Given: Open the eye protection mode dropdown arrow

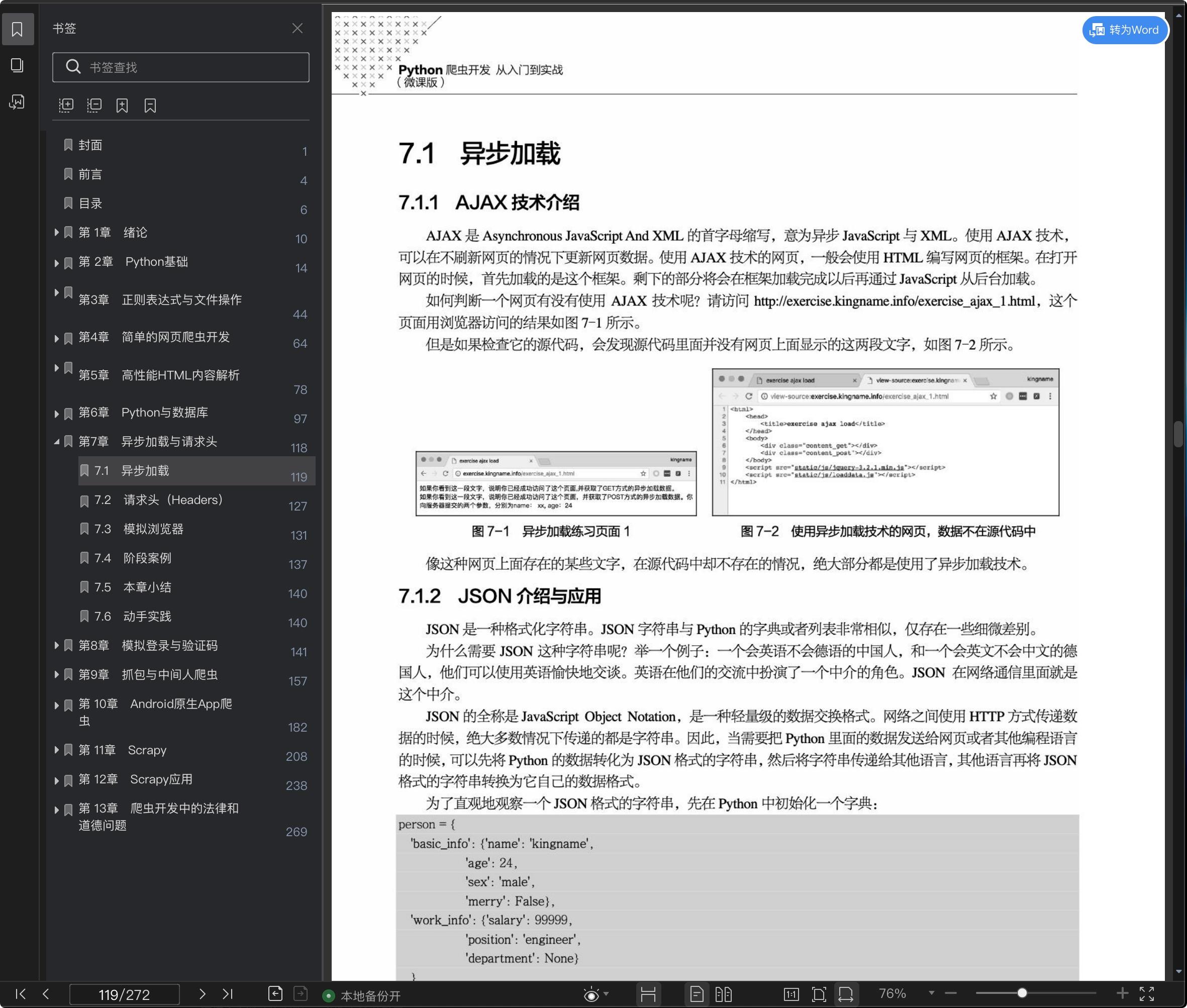Looking at the screenshot, I should click(607, 994).
